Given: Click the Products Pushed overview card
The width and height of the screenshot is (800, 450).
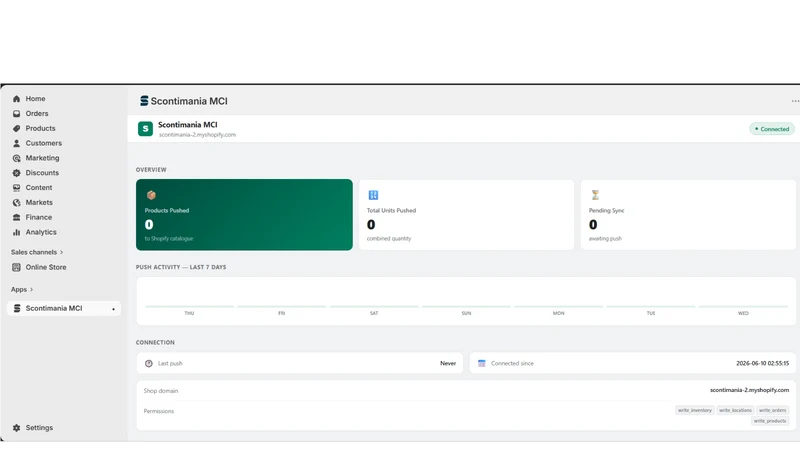Looking at the screenshot, I should click(244, 214).
